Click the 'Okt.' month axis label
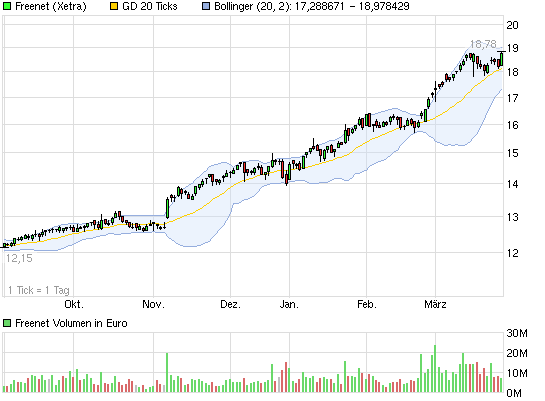This screenshot has width=545, height=401. (x=74, y=304)
